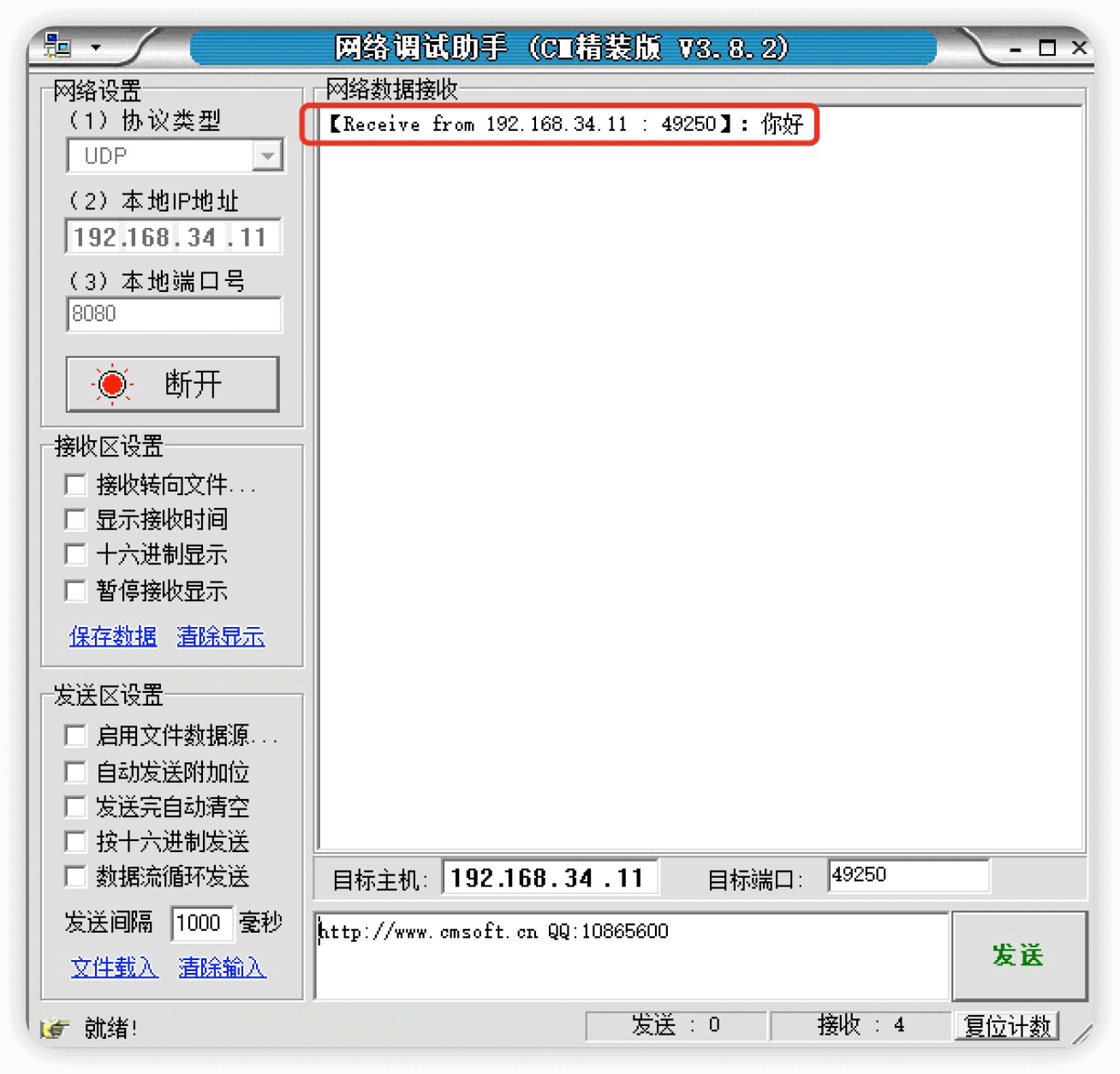
Task: Click the 断开 disconnect button
Action: click(x=173, y=384)
